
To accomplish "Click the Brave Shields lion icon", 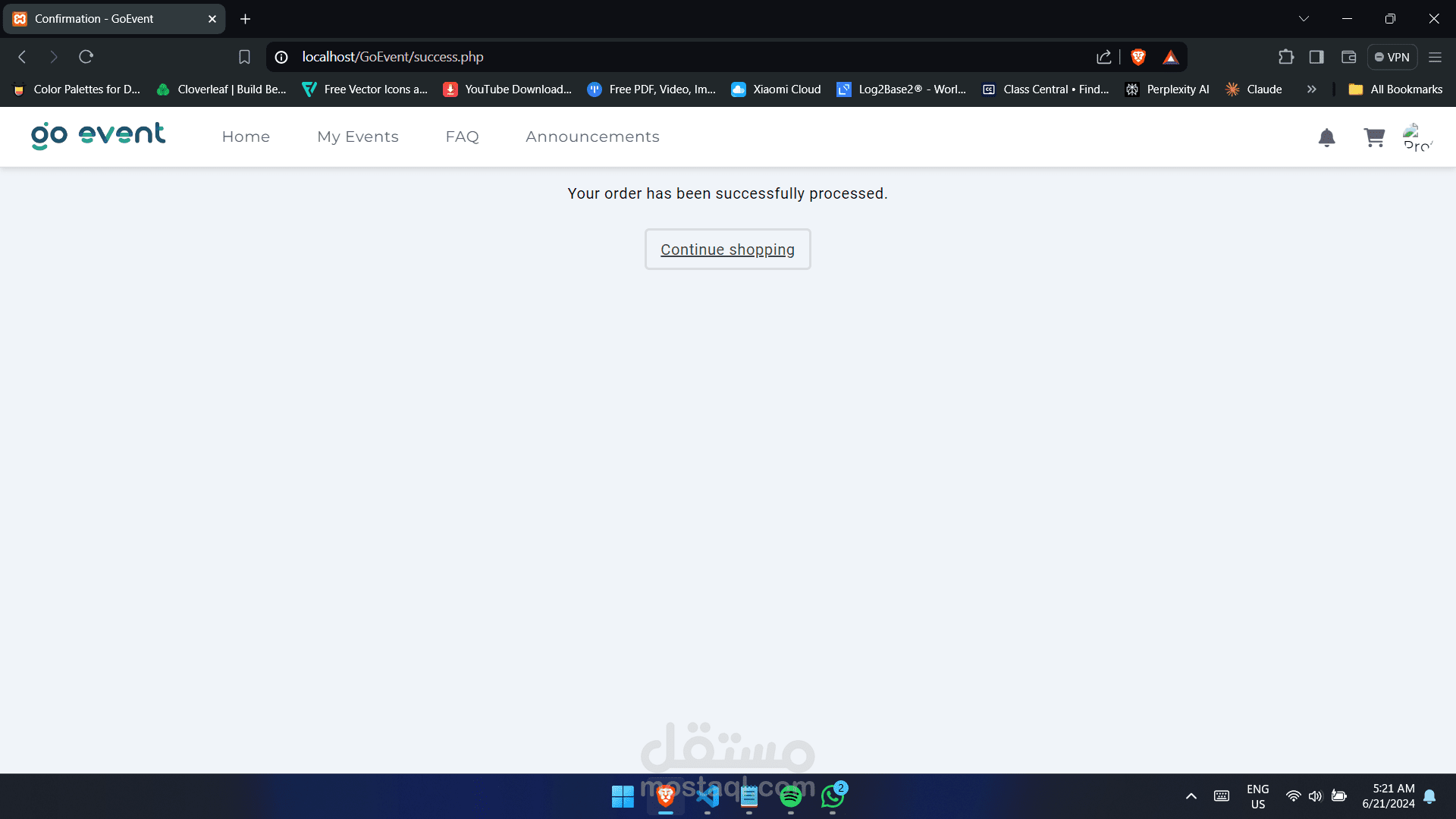I will 1138,57.
